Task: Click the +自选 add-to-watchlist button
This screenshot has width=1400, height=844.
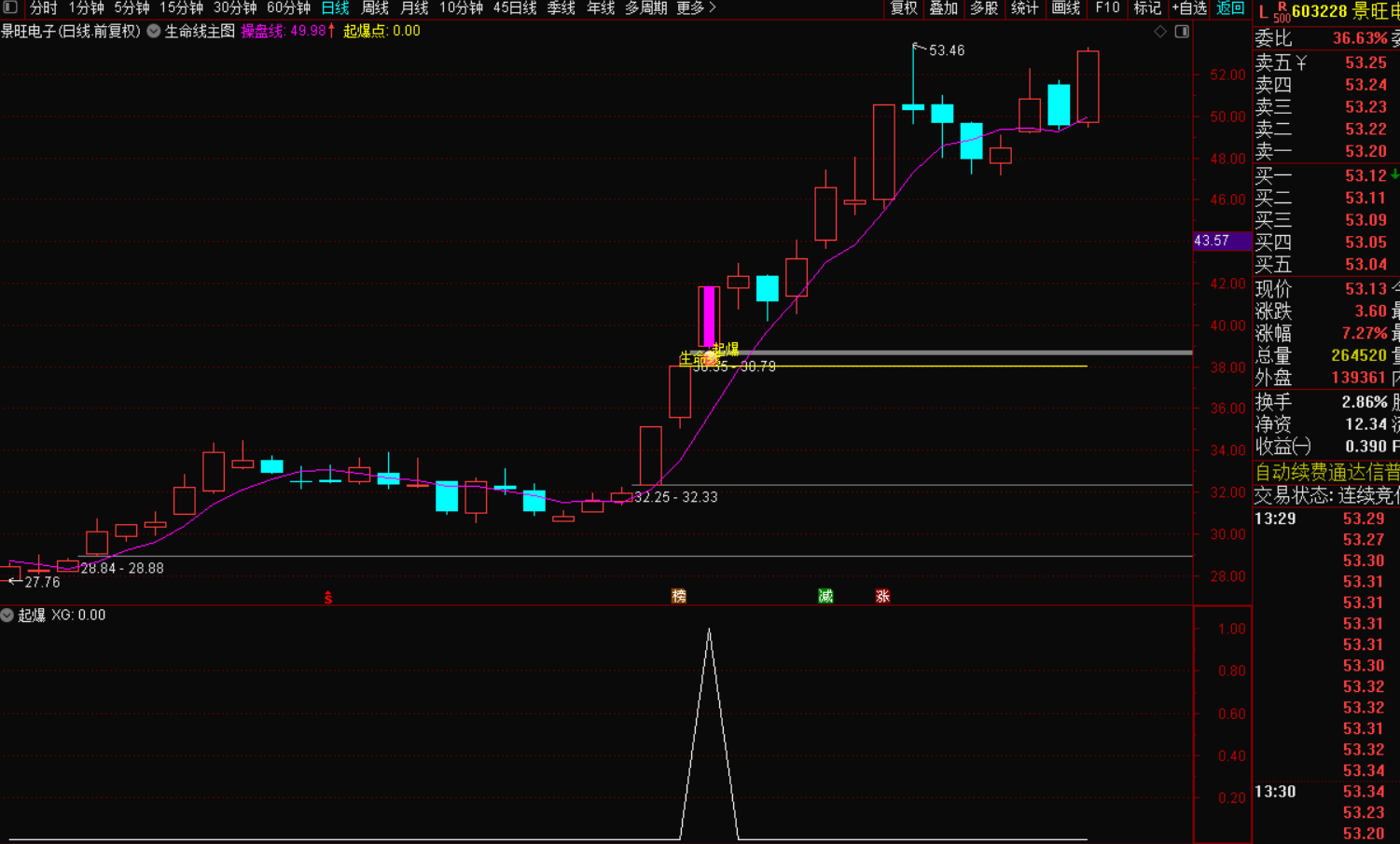Action: [1189, 8]
